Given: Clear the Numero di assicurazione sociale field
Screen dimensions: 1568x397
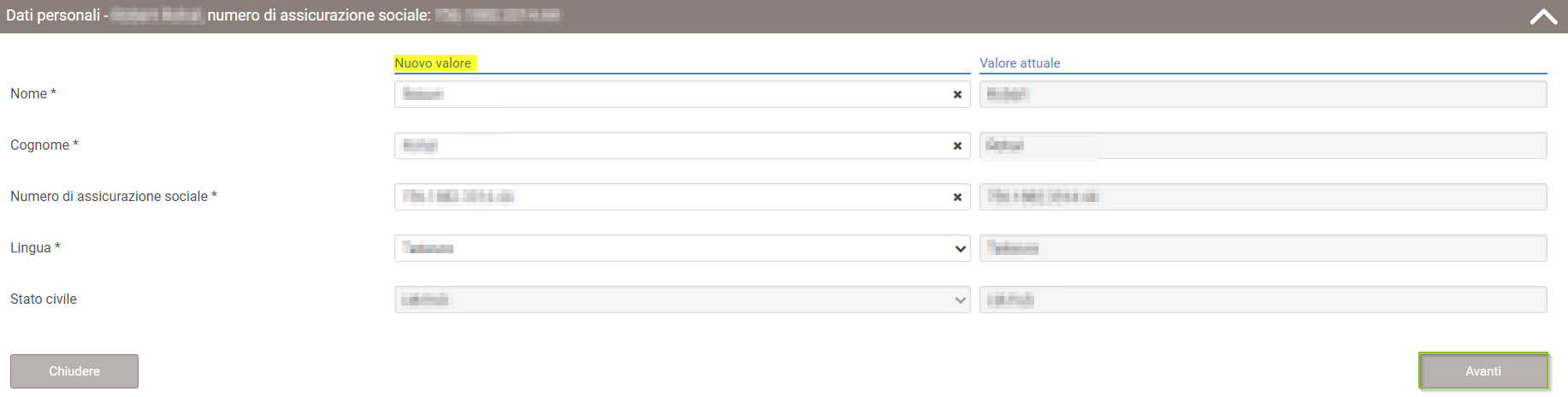Looking at the screenshot, I should [x=957, y=198].
